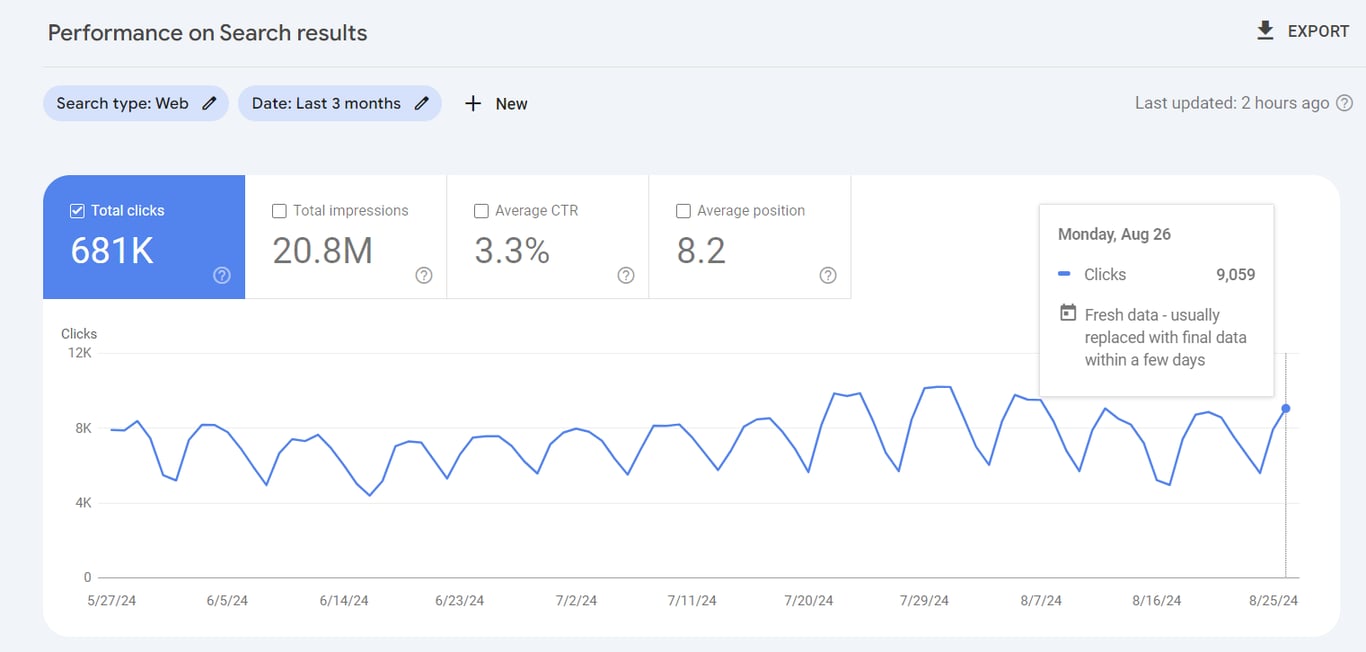The image size is (1366, 652).
Task: Open the Date: Last 3 months filter
Action: [340, 103]
